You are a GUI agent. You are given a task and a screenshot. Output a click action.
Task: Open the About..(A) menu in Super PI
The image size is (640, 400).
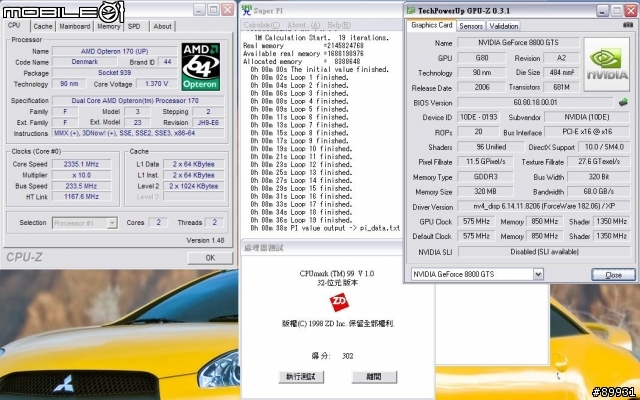[304, 25]
